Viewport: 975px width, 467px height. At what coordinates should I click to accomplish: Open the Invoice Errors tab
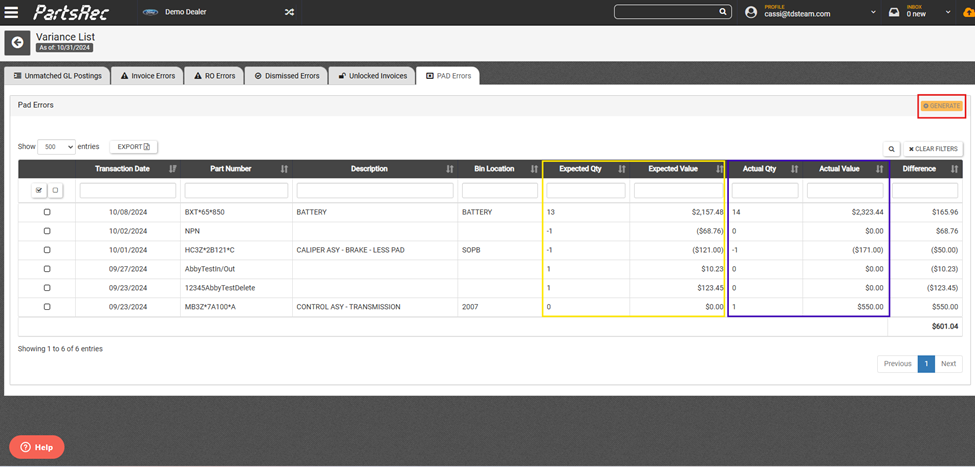click(x=148, y=76)
